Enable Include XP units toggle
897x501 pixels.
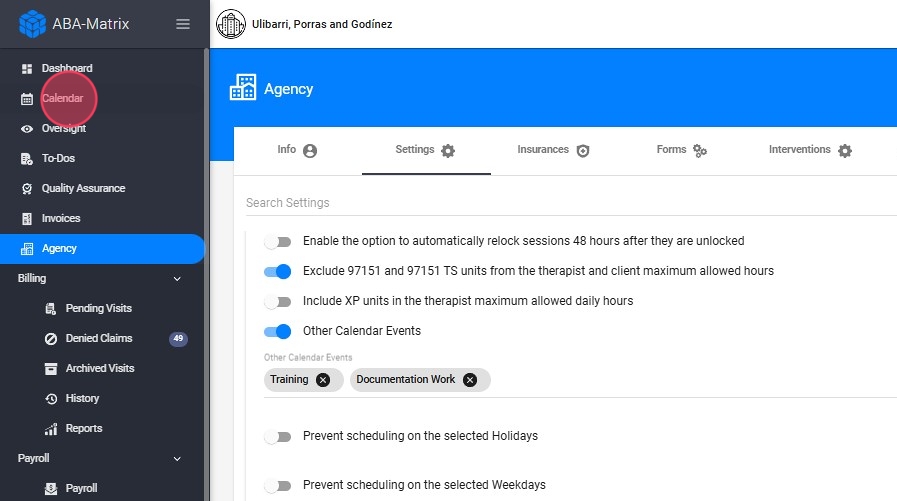click(277, 301)
